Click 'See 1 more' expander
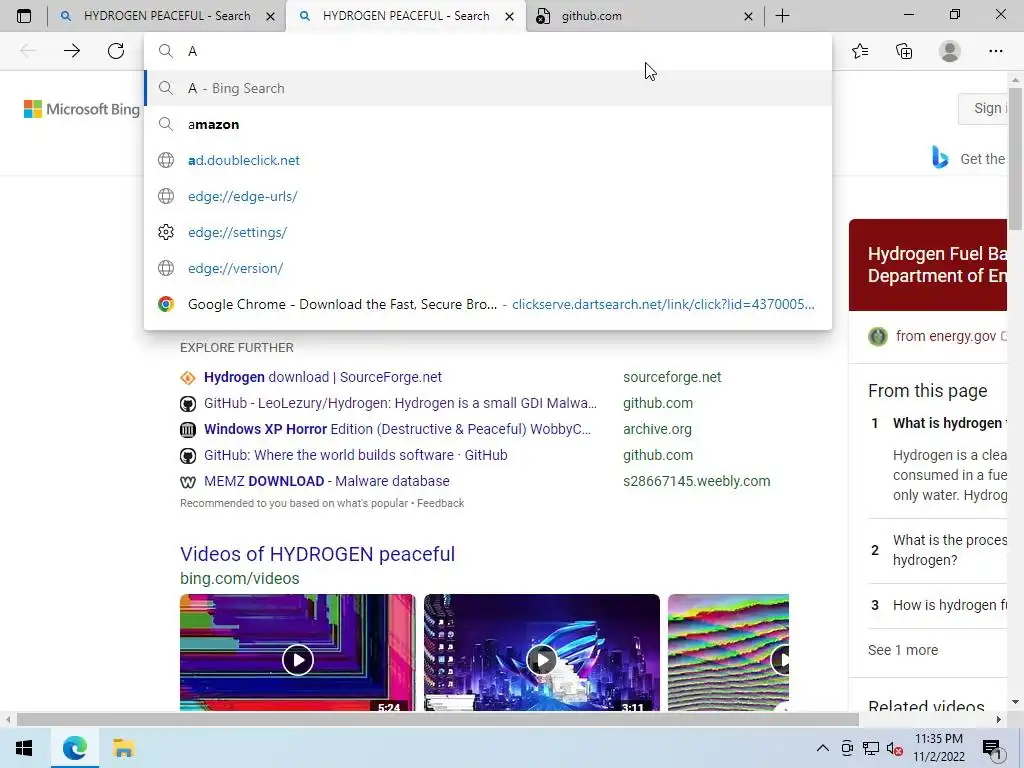Screen dimensions: 1024x768 point(903,650)
